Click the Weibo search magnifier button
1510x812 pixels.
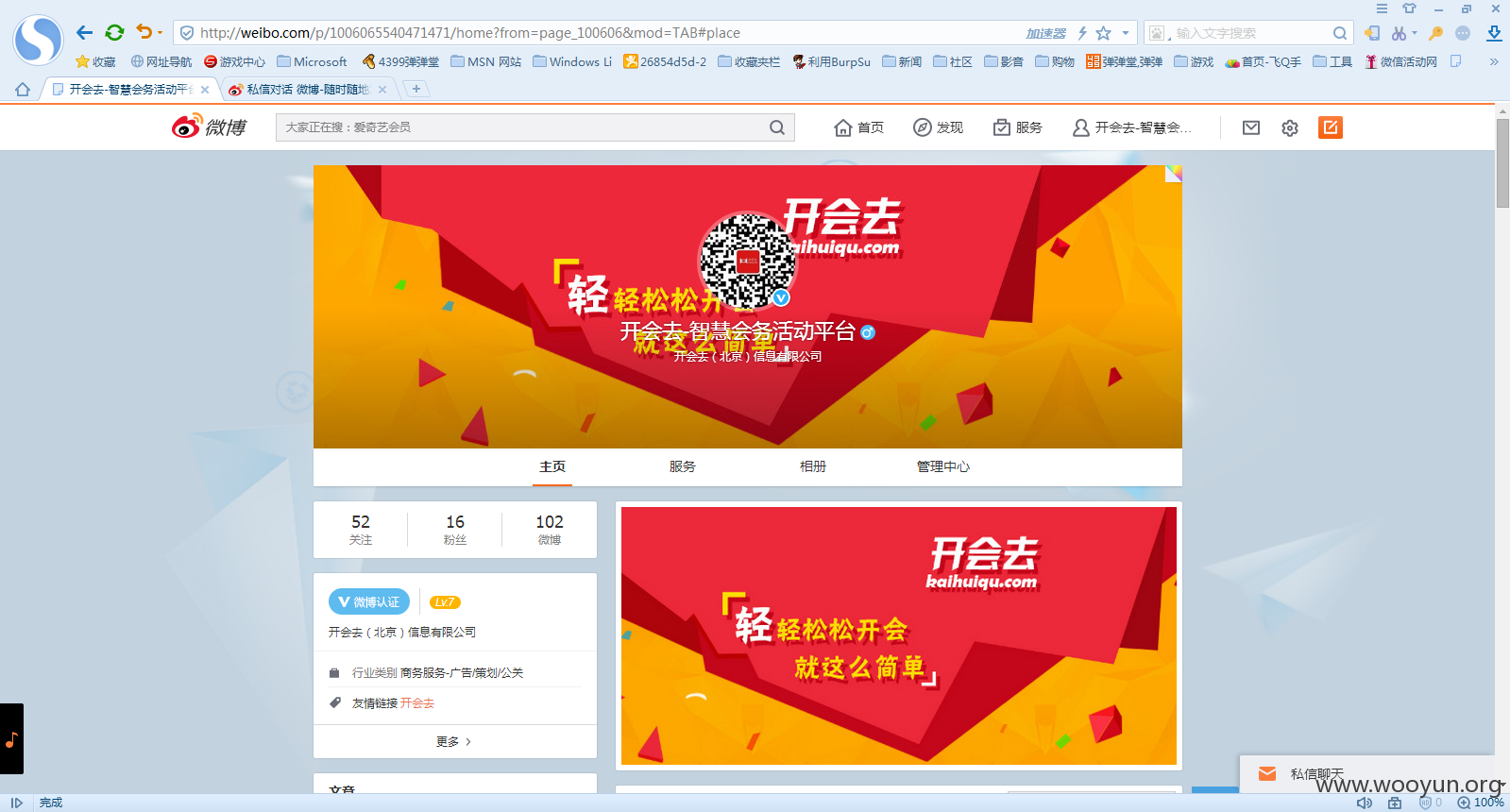[777, 127]
